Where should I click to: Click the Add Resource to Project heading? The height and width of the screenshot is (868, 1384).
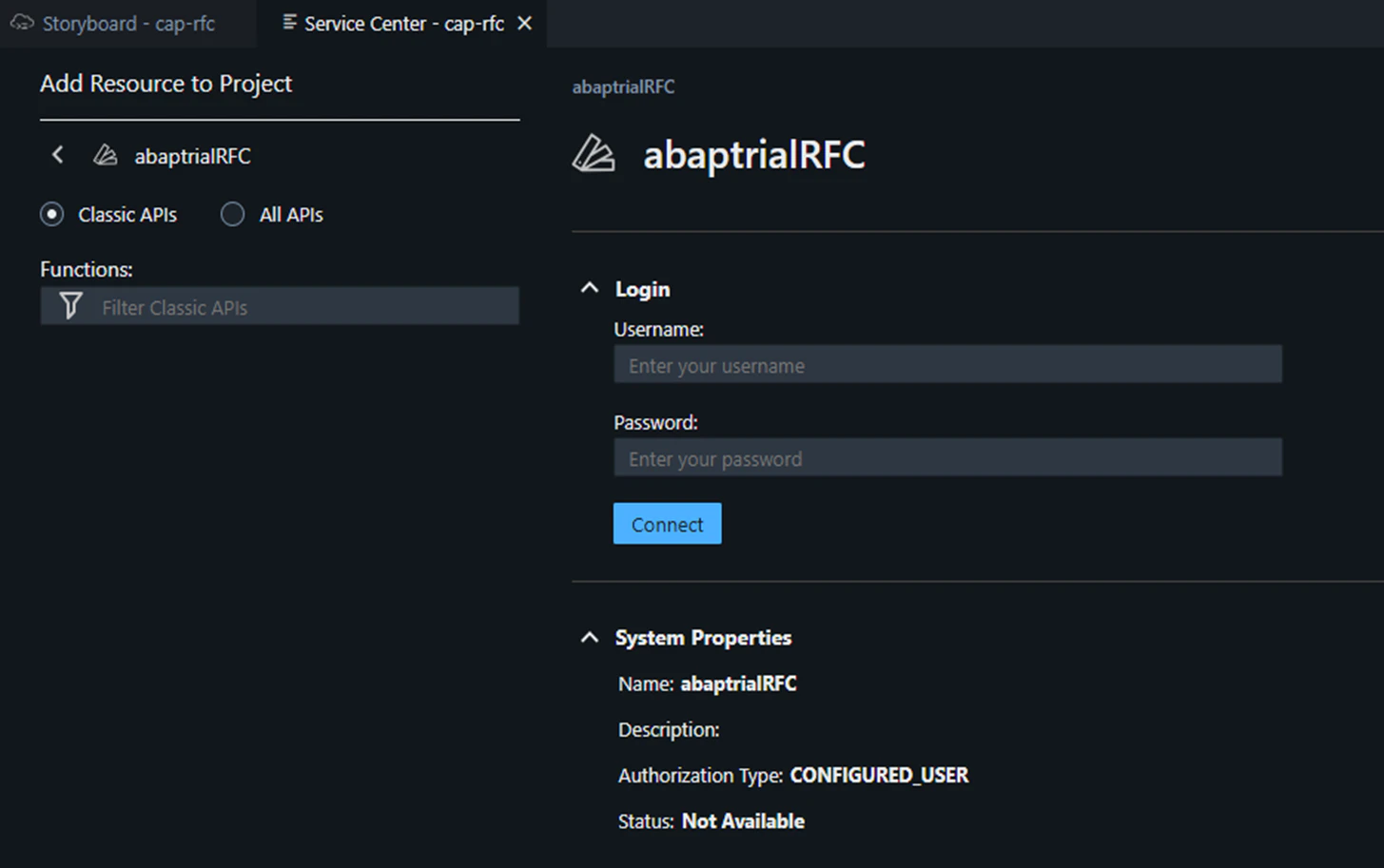tap(166, 84)
